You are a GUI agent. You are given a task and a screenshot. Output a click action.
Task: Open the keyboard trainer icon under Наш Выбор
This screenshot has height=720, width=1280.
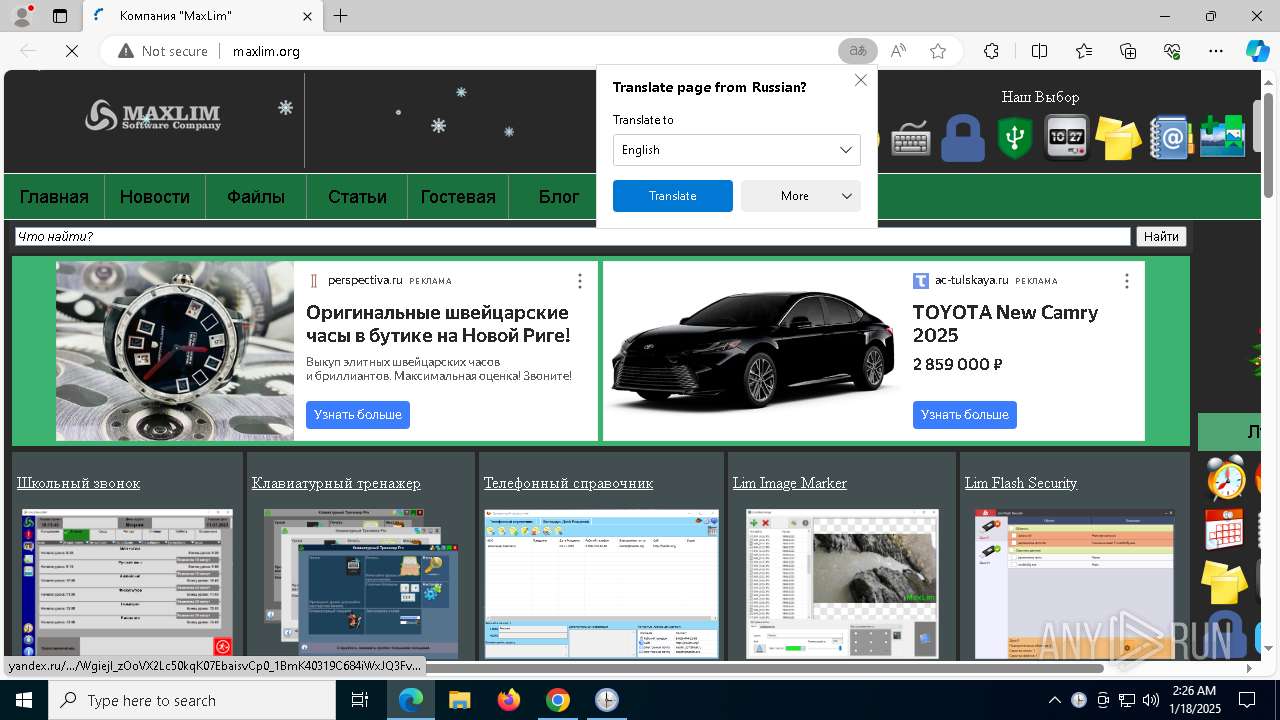[910, 138]
